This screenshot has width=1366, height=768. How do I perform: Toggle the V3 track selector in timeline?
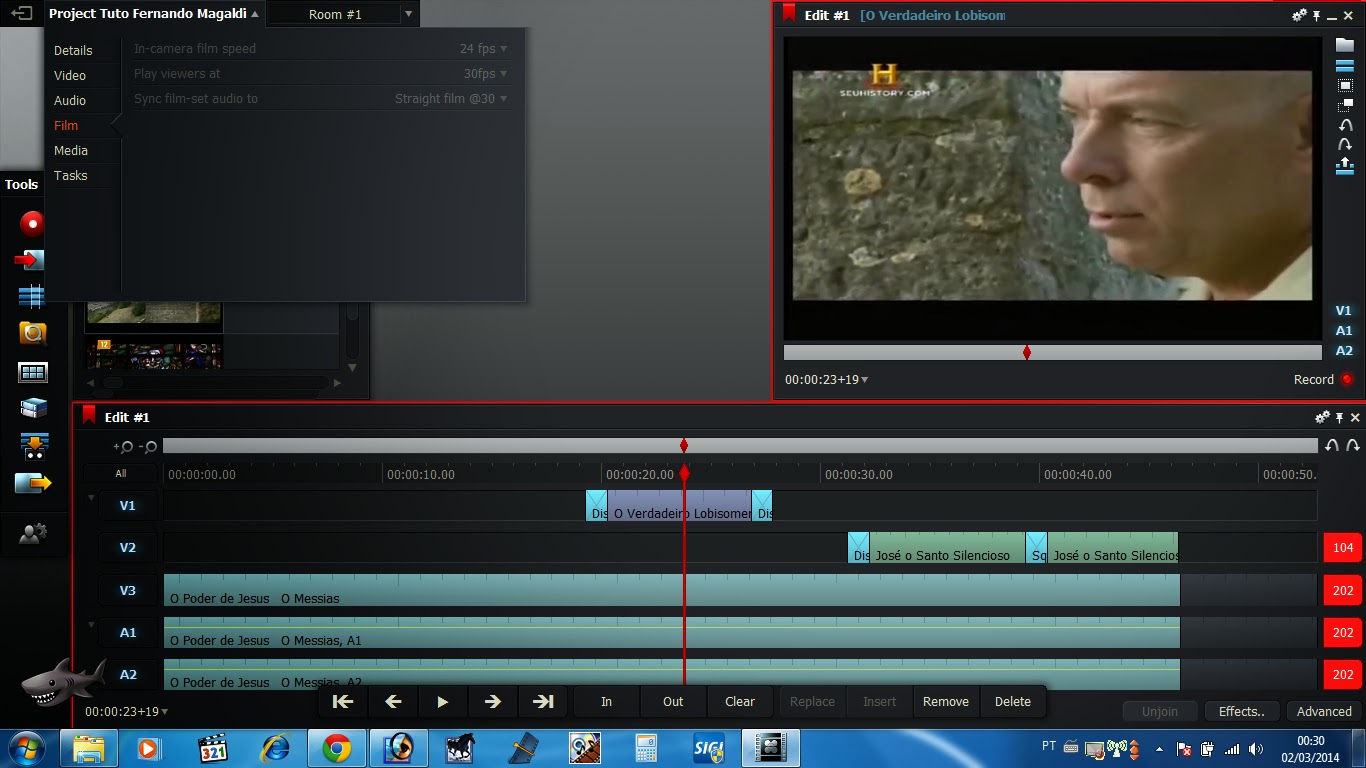[128, 591]
